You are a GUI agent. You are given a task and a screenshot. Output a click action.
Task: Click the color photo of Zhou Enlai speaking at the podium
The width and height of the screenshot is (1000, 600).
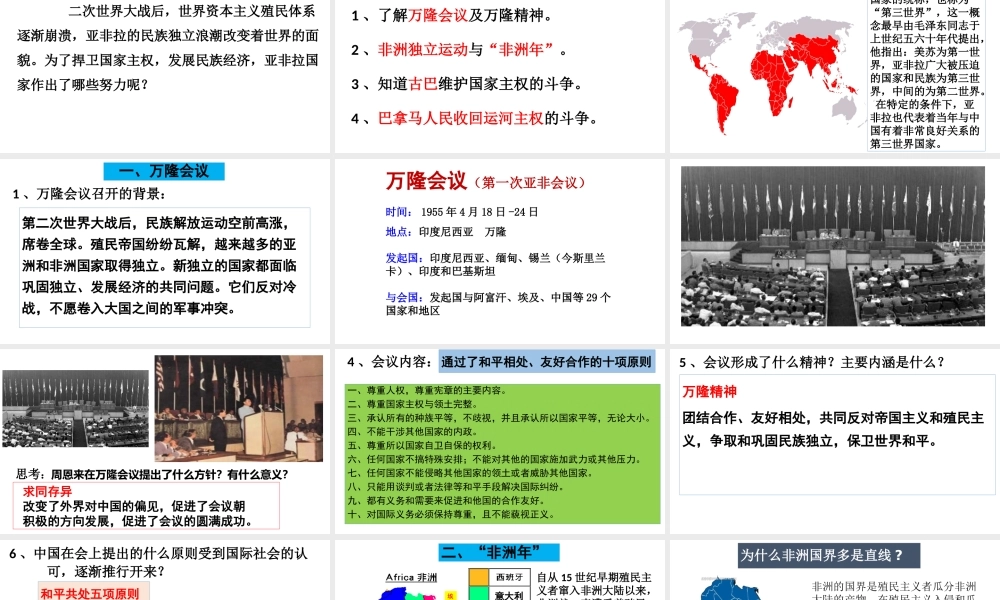[239, 408]
